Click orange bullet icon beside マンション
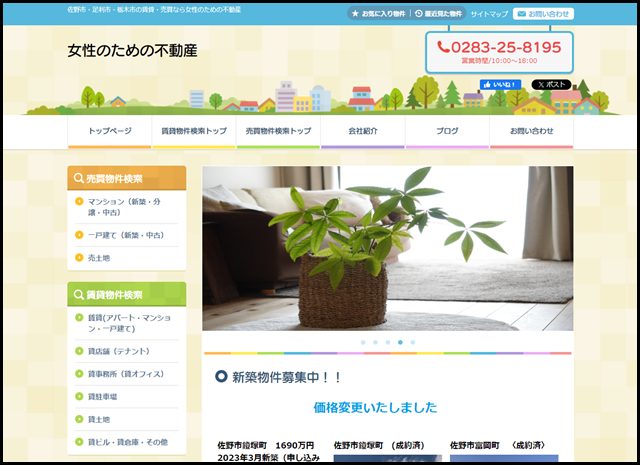Image resolution: width=640 pixels, height=465 pixels. tap(79, 201)
